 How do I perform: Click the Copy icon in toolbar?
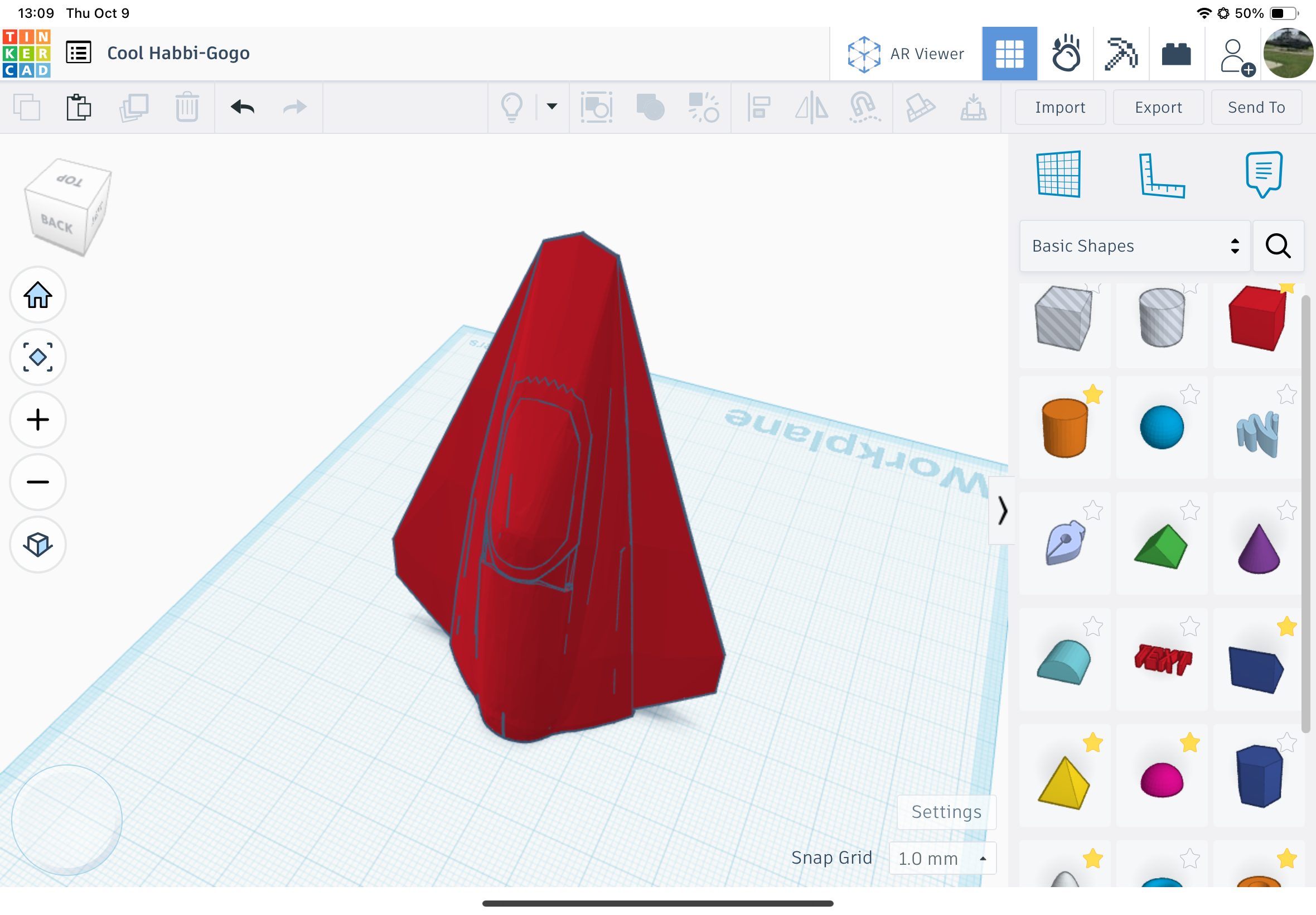(x=26, y=107)
